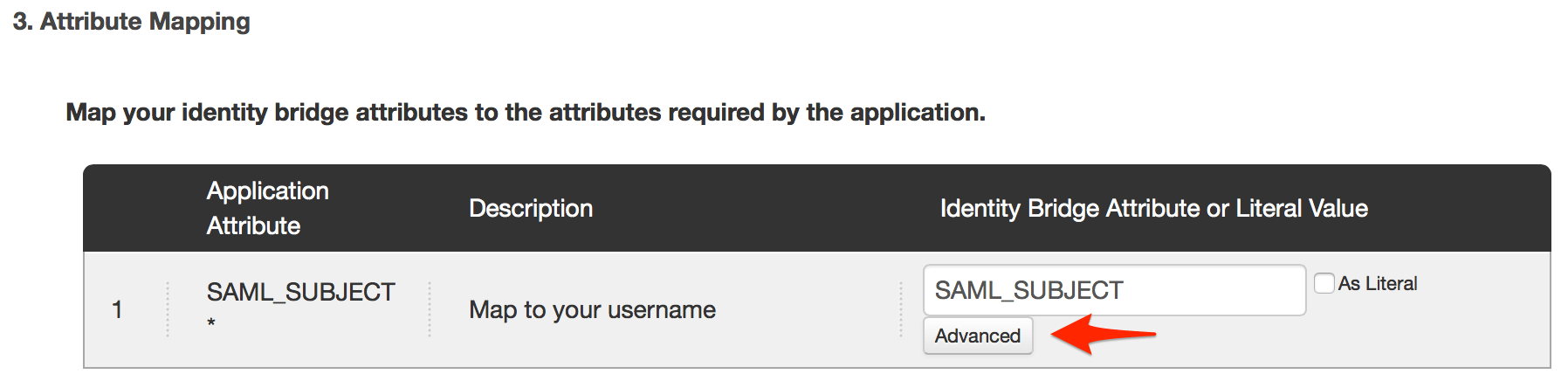The width and height of the screenshot is (1568, 381).
Task: Click the dotted divider before Description column
Action: [x=430, y=309]
